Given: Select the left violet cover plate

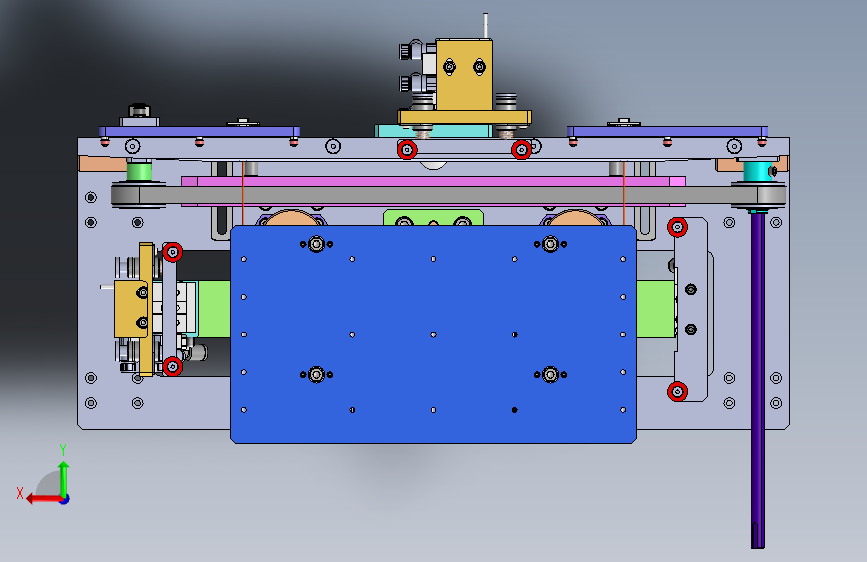Looking at the screenshot, I should click(x=200, y=132).
